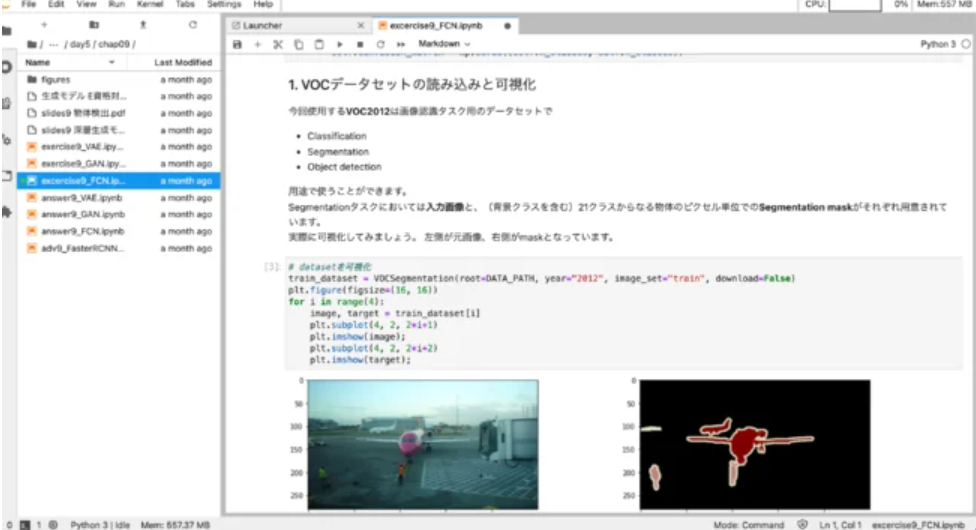Screen dimensions: 976x530
Task: Restart the kernel with the circular arrow icon
Action: 380,44
